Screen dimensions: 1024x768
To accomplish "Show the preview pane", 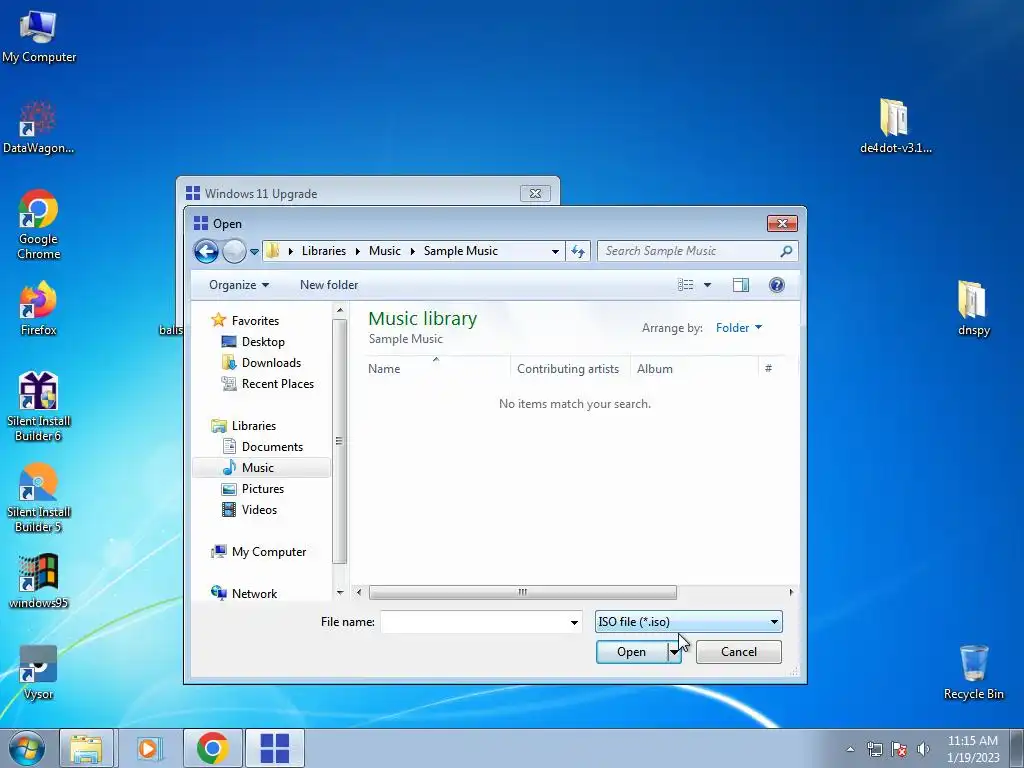I will (x=741, y=285).
